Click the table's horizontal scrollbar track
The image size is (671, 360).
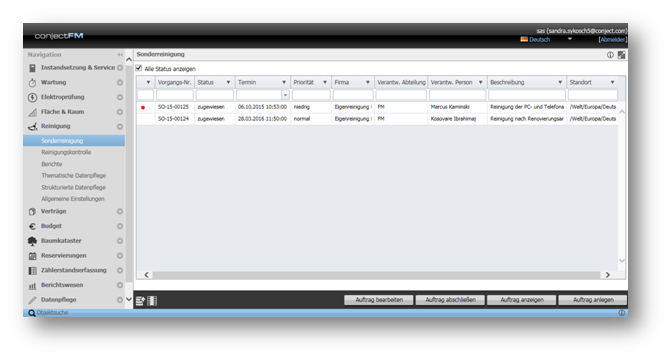(377, 275)
